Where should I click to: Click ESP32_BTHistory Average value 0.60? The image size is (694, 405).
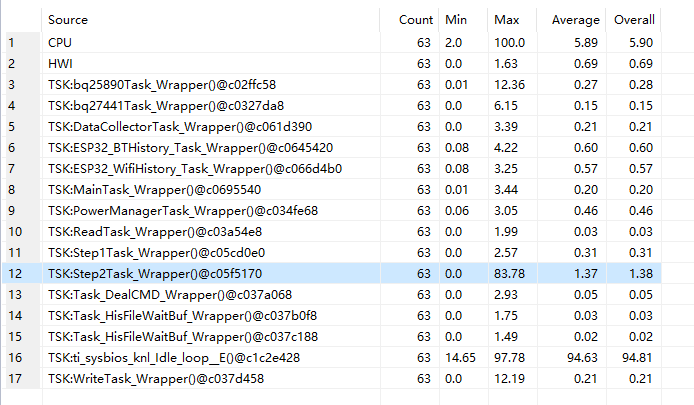point(586,148)
